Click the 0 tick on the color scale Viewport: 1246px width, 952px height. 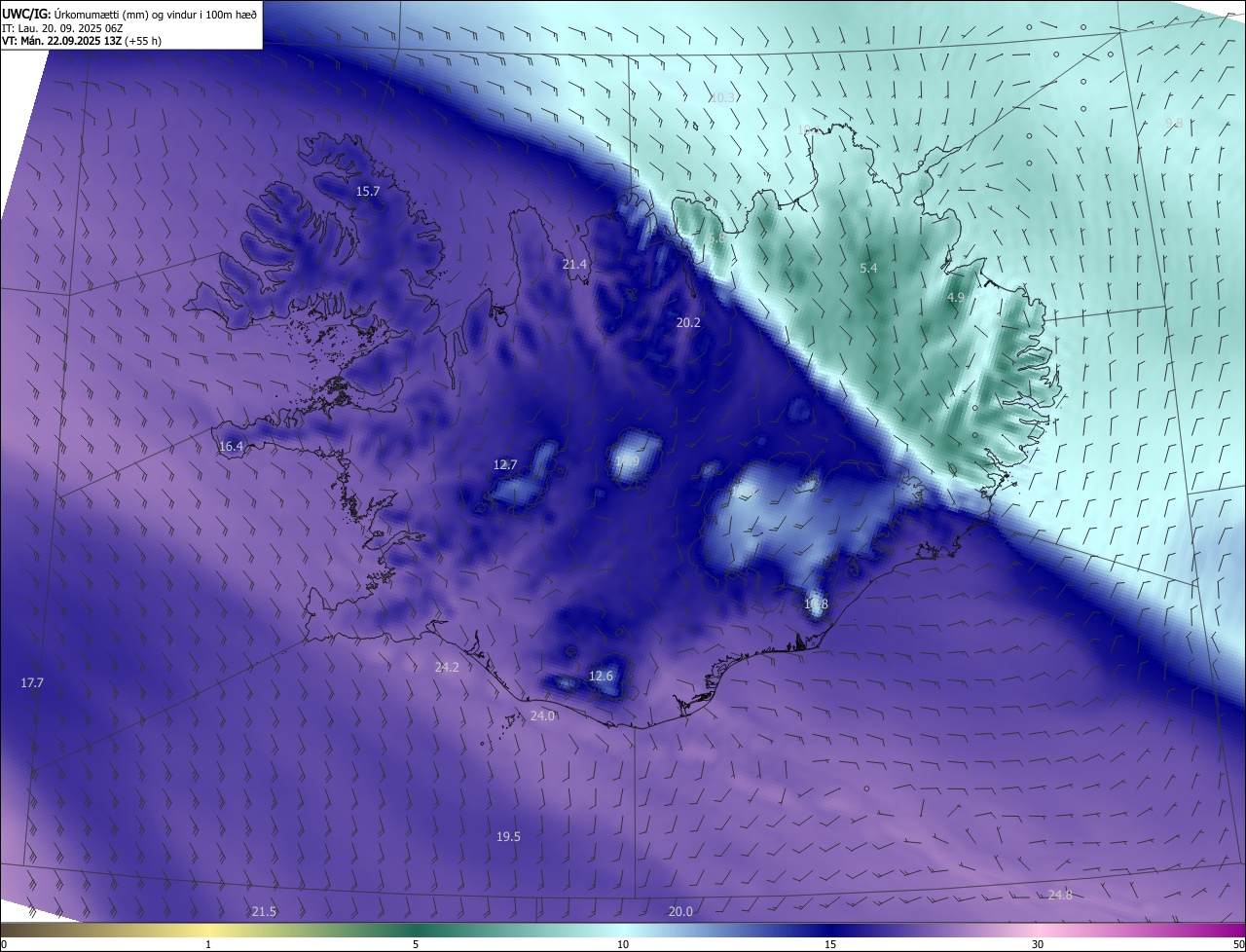4,944
